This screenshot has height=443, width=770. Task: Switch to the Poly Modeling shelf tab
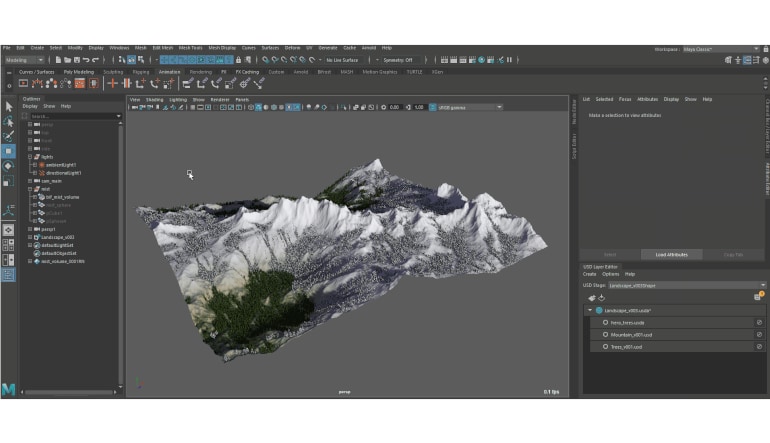point(79,72)
